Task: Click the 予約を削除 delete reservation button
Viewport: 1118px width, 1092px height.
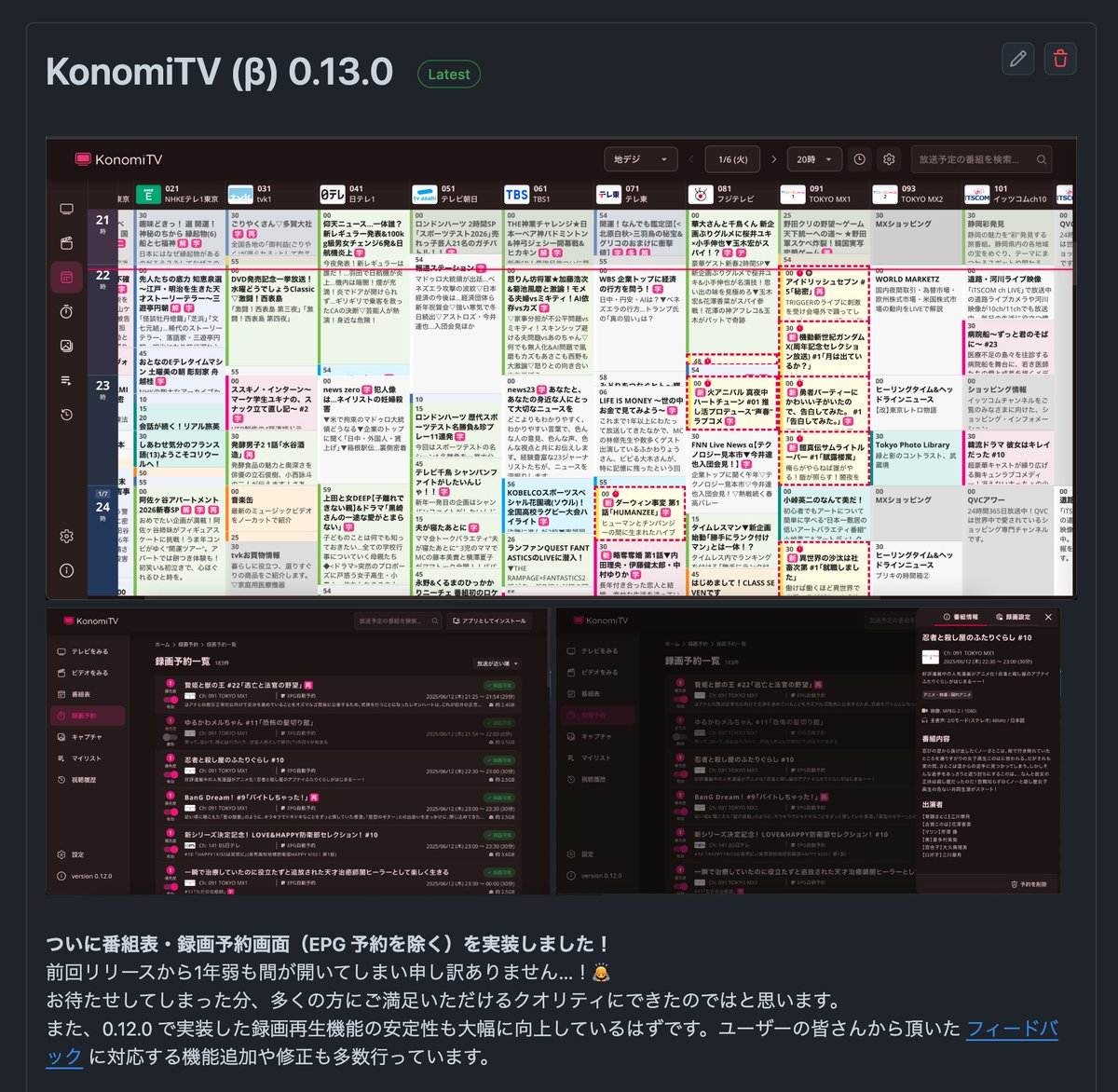Action: tap(1028, 884)
